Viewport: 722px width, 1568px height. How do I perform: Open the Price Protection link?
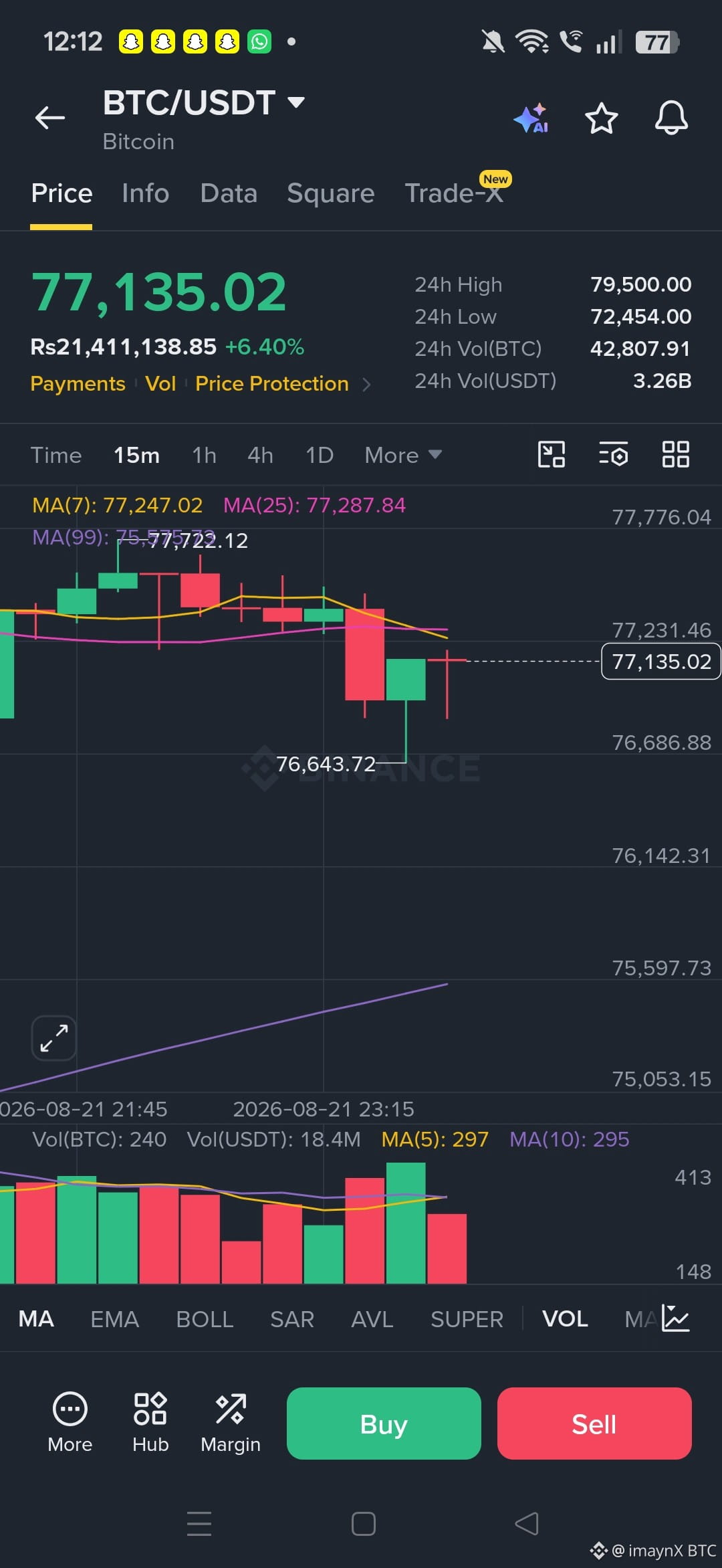point(272,384)
